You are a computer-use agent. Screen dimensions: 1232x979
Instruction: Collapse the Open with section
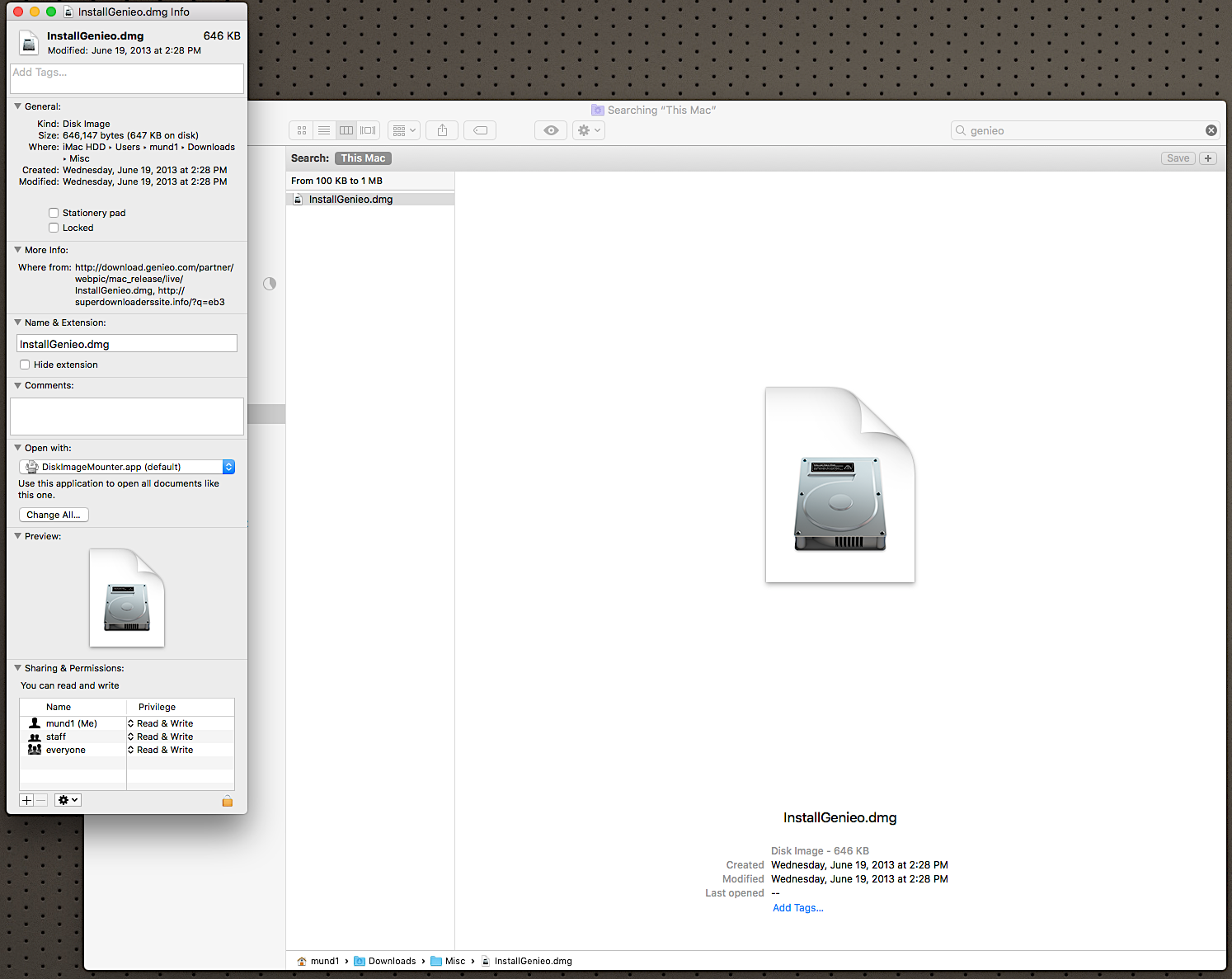[x=18, y=448]
